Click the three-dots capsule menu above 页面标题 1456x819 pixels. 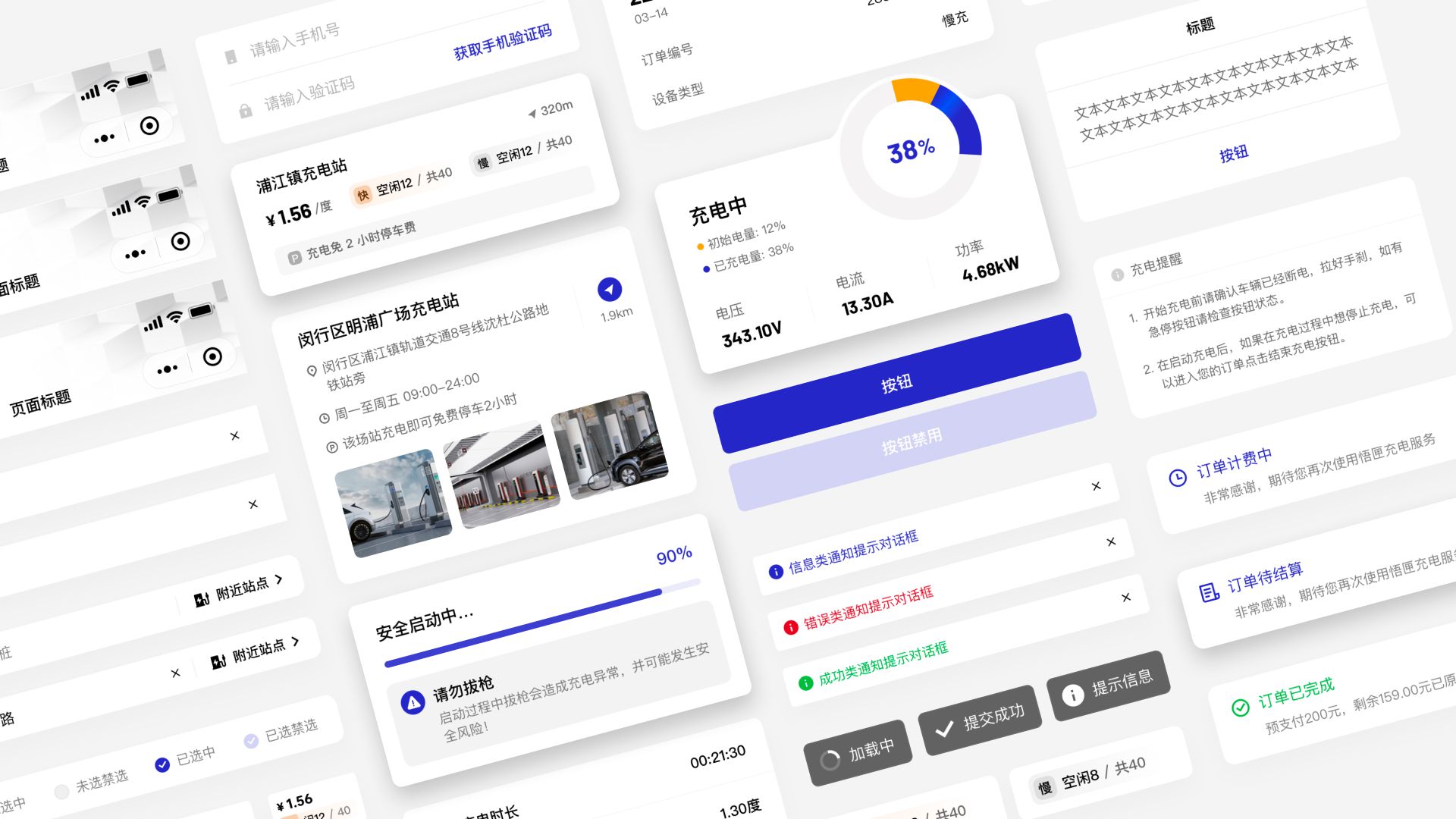168,369
